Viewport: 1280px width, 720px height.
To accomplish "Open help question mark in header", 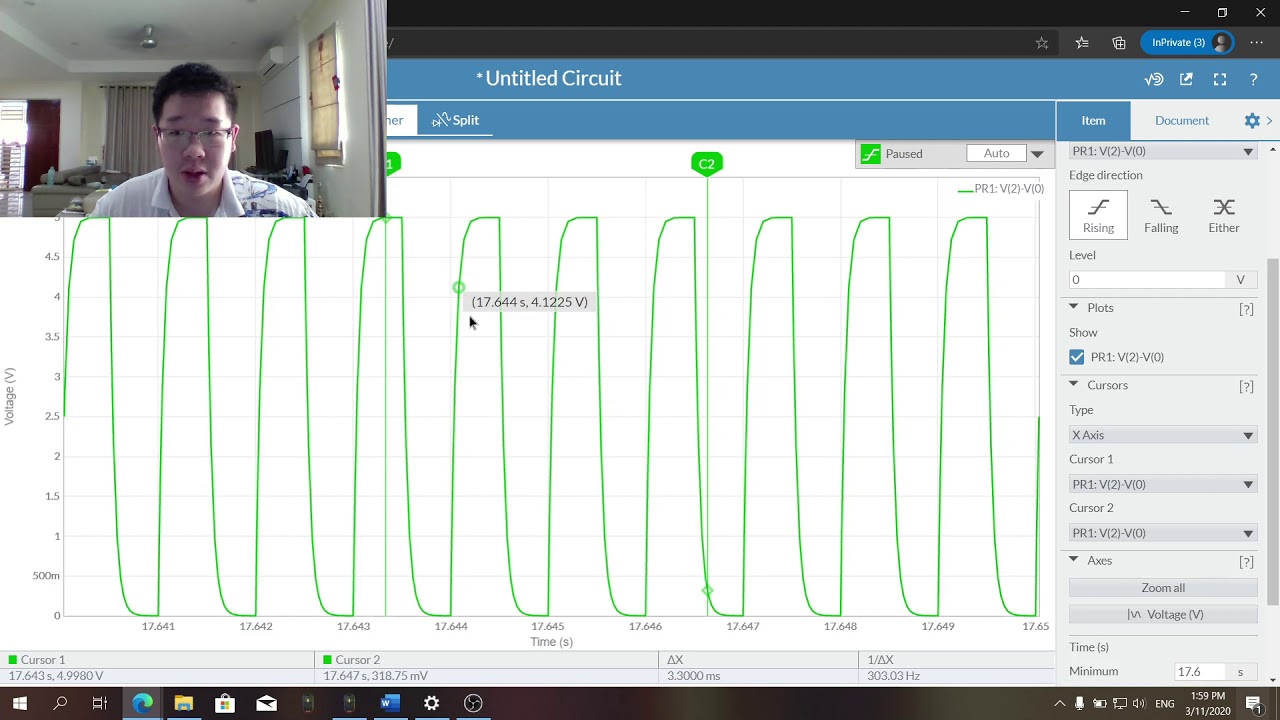I will coord(1253,79).
